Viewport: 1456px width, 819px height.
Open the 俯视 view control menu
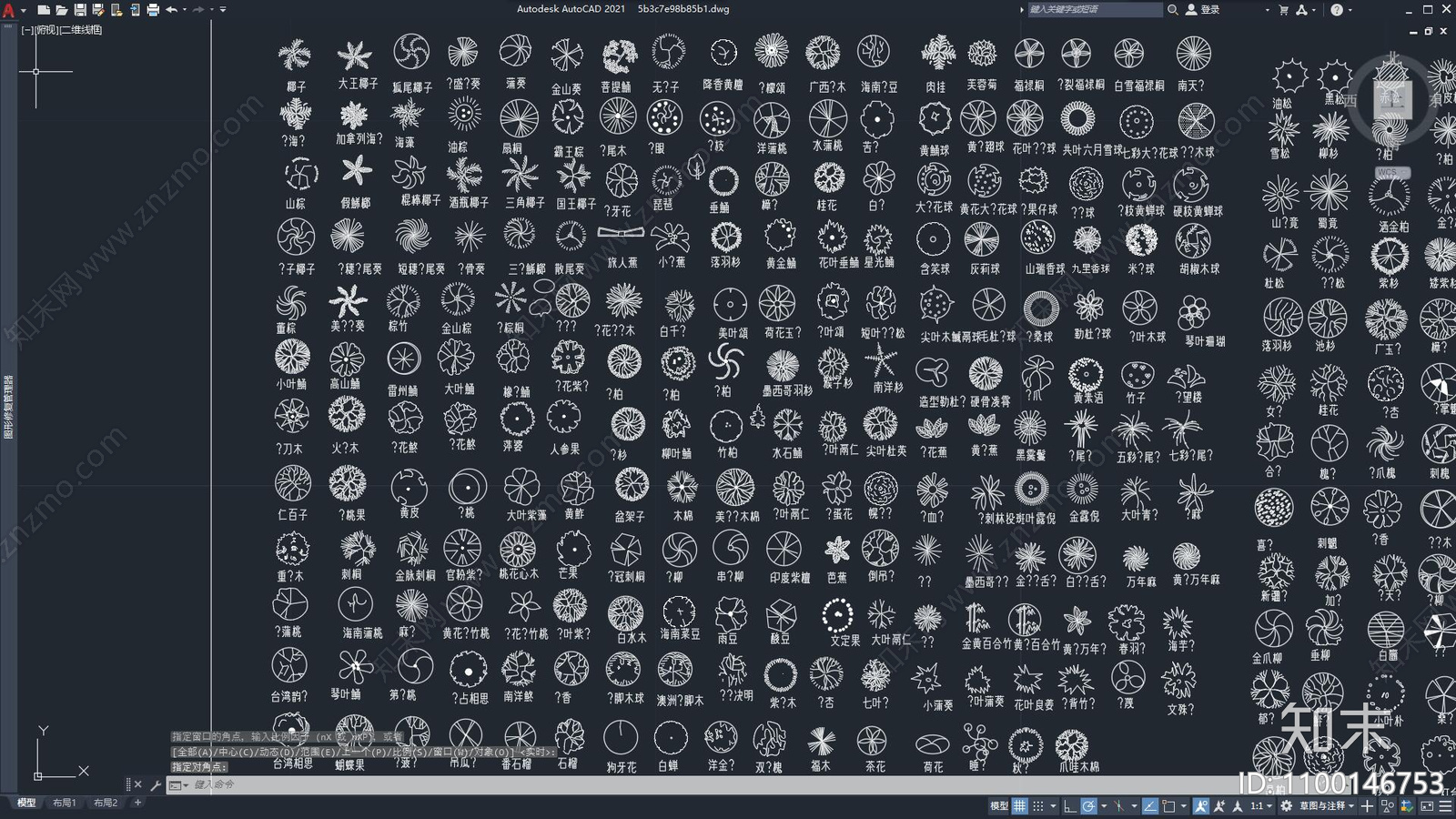click(46, 29)
